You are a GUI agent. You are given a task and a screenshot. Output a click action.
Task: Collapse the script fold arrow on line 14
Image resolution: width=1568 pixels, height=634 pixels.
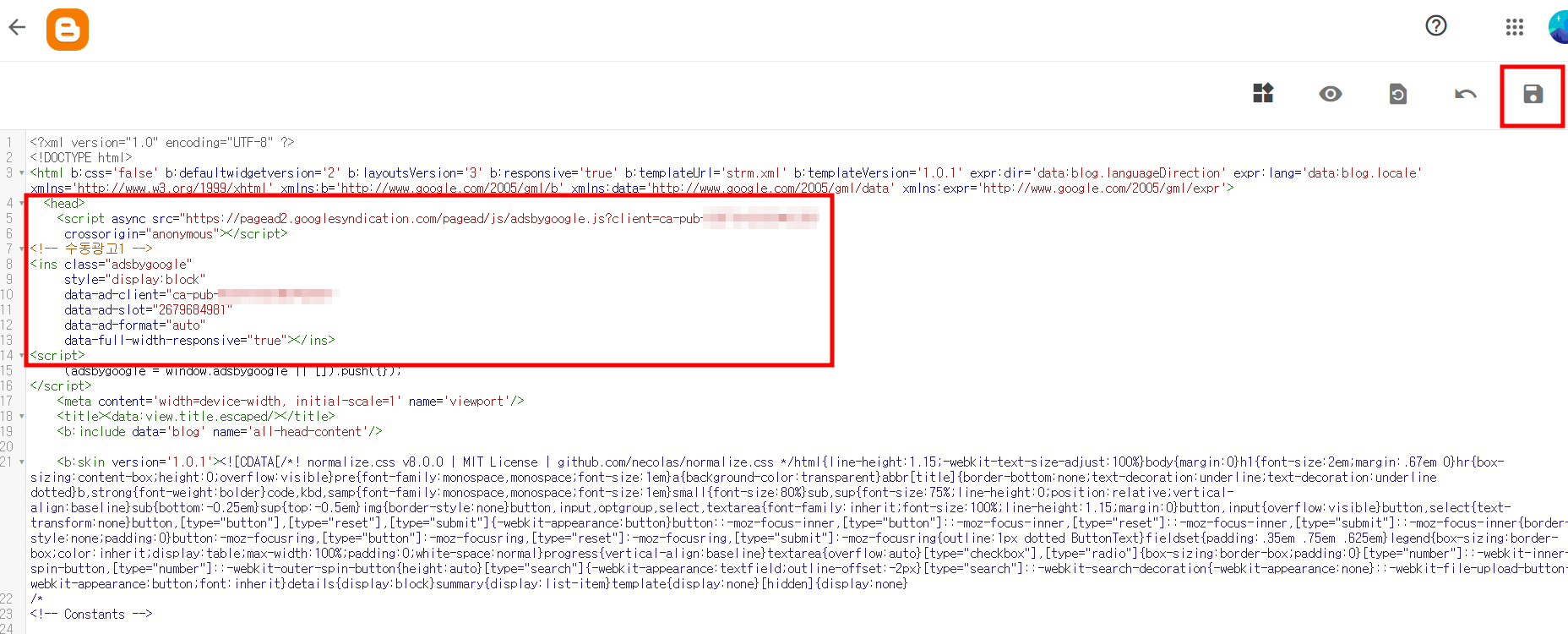point(21,356)
